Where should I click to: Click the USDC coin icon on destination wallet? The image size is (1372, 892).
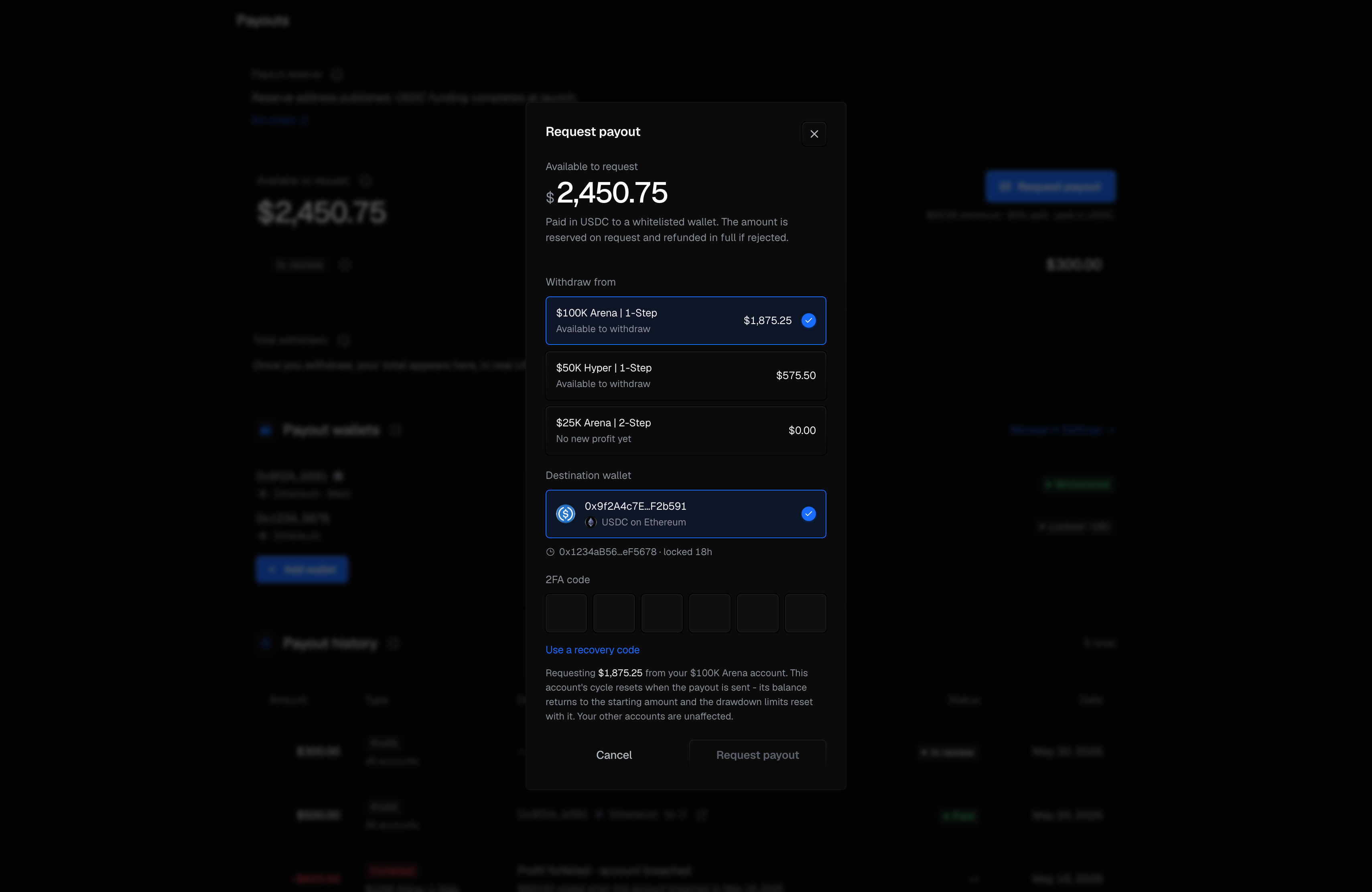pos(565,513)
